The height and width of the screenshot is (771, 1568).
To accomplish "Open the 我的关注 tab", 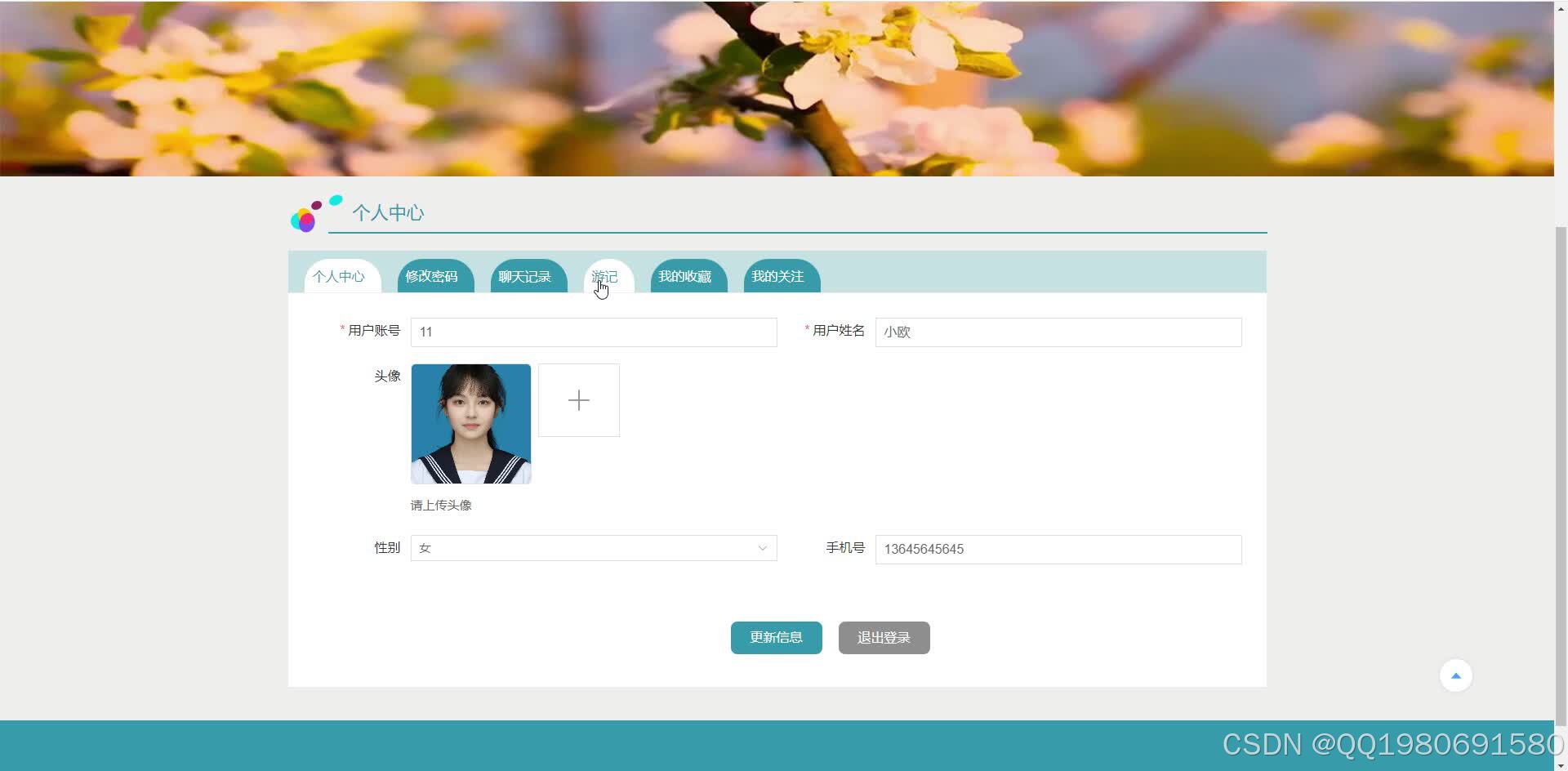I will click(x=782, y=276).
